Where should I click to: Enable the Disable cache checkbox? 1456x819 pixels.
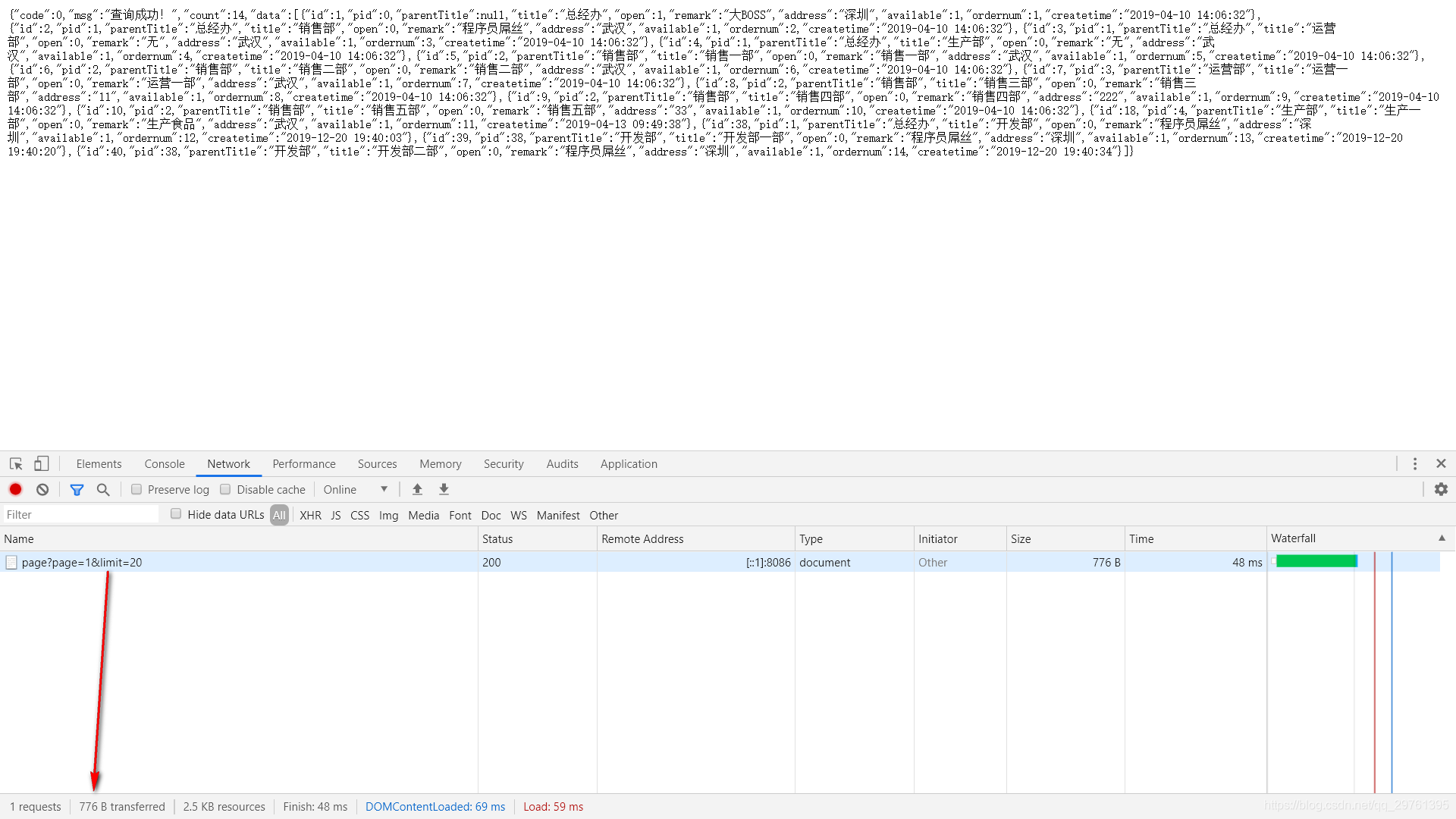pos(225,489)
